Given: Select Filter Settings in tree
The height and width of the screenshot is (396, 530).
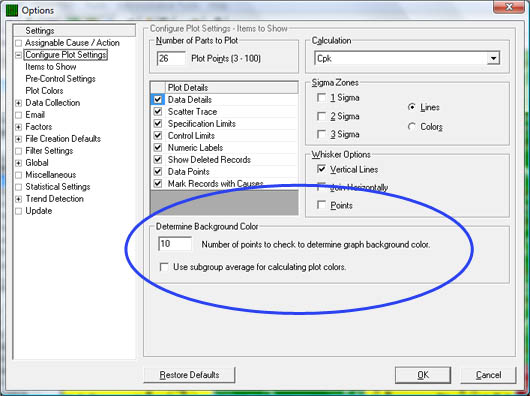Looking at the screenshot, I should (x=49, y=151).
